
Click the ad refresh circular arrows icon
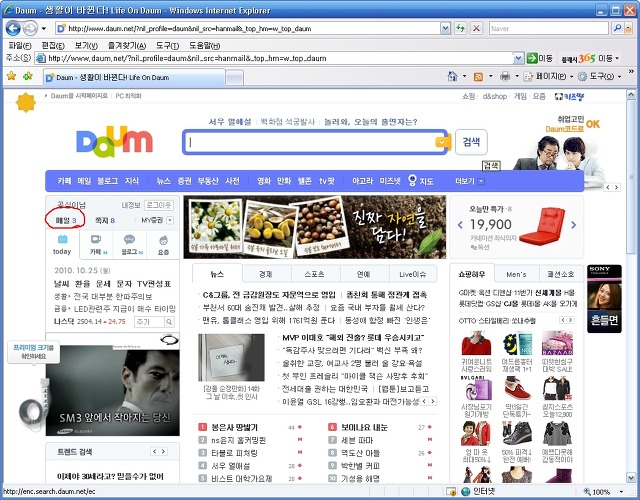click(x=169, y=339)
